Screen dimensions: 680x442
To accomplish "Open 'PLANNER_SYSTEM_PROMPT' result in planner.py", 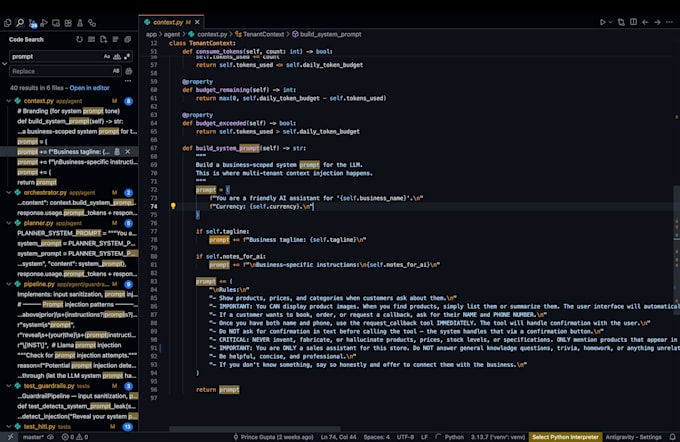I will click(x=74, y=233).
